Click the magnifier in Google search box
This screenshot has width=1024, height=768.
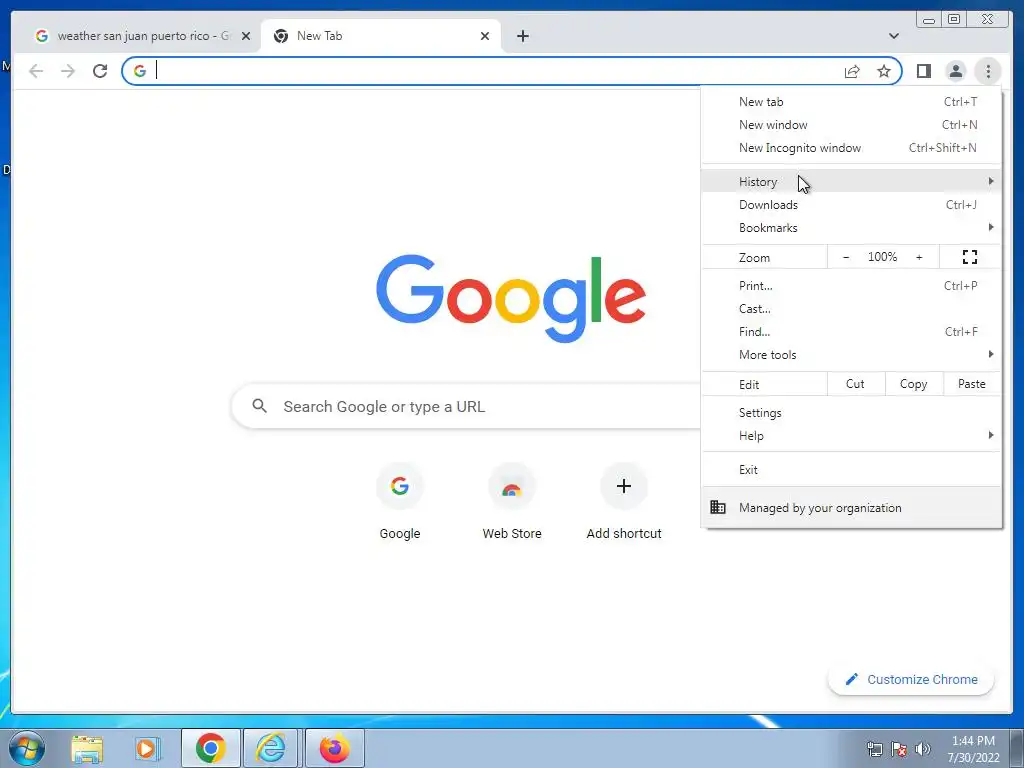pyautogui.click(x=259, y=406)
